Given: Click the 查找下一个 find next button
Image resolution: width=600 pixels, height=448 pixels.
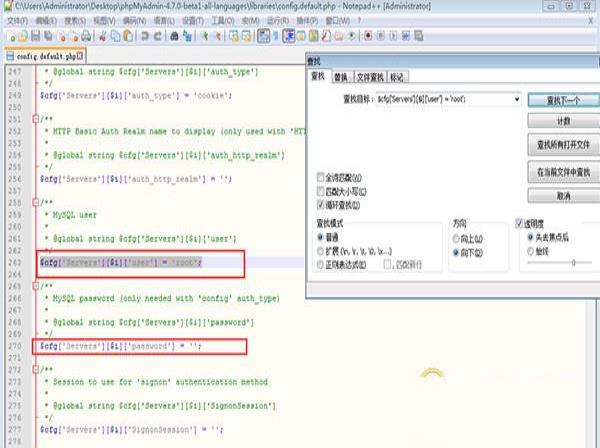Looking at the screenshot, I should tap(562, 100).
